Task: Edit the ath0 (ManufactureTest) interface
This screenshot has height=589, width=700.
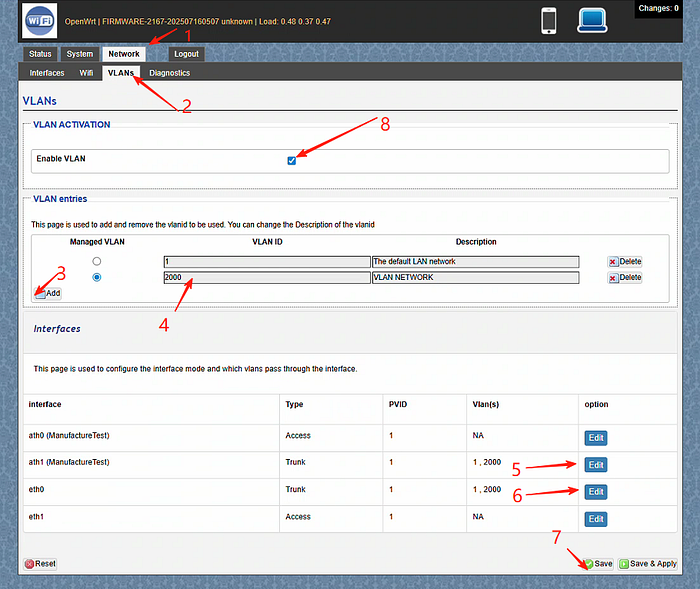Action: tap(596, 438)
